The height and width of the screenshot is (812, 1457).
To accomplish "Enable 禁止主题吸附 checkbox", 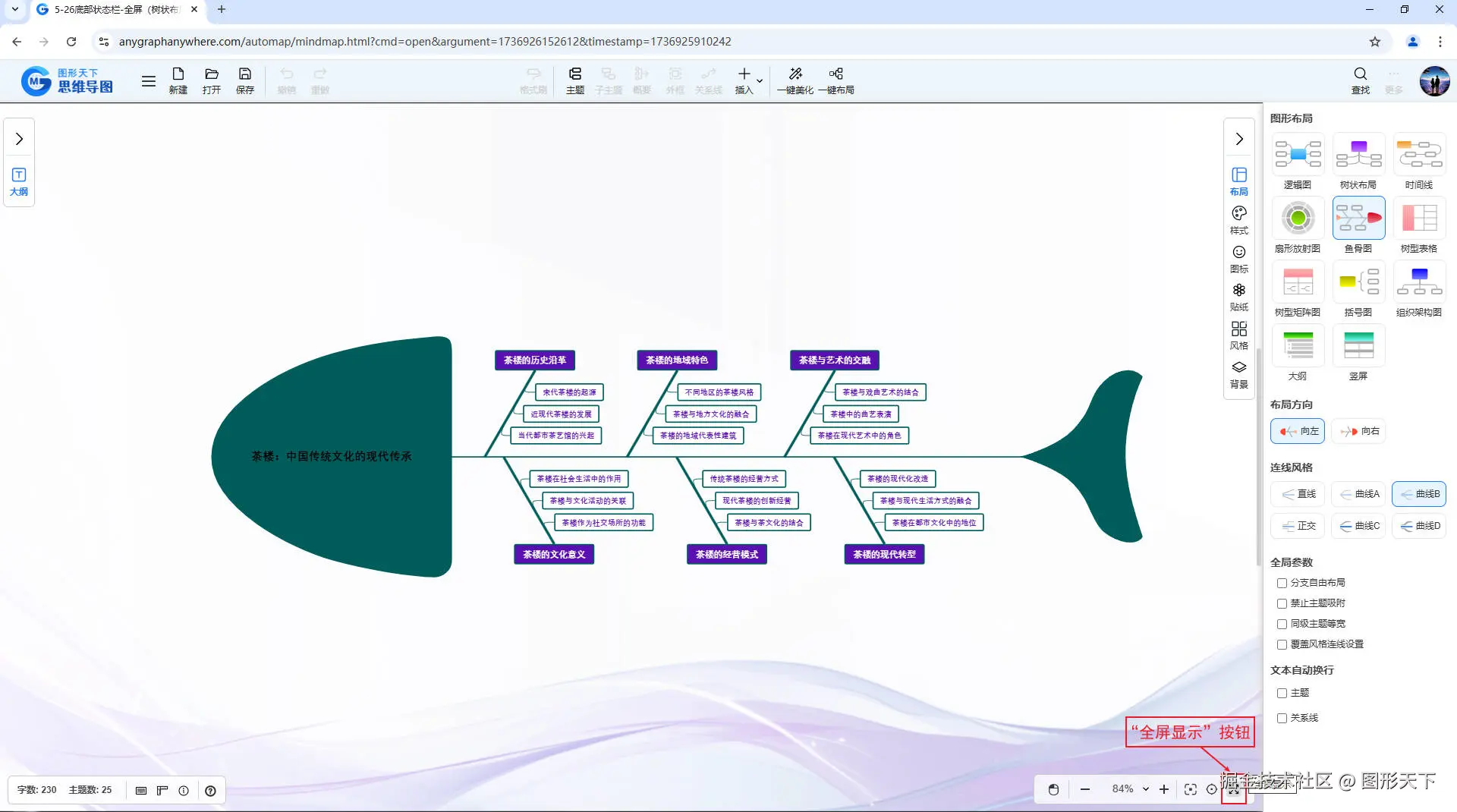I will 1282,603.
